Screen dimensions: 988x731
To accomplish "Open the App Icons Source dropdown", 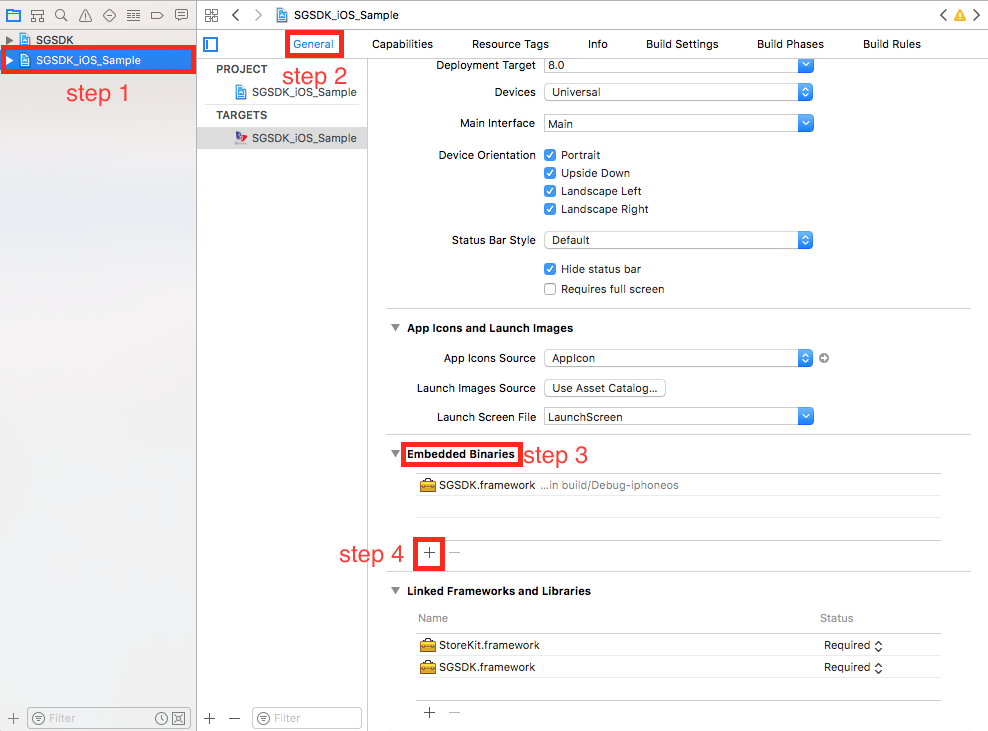I will (x=679, y=358).
